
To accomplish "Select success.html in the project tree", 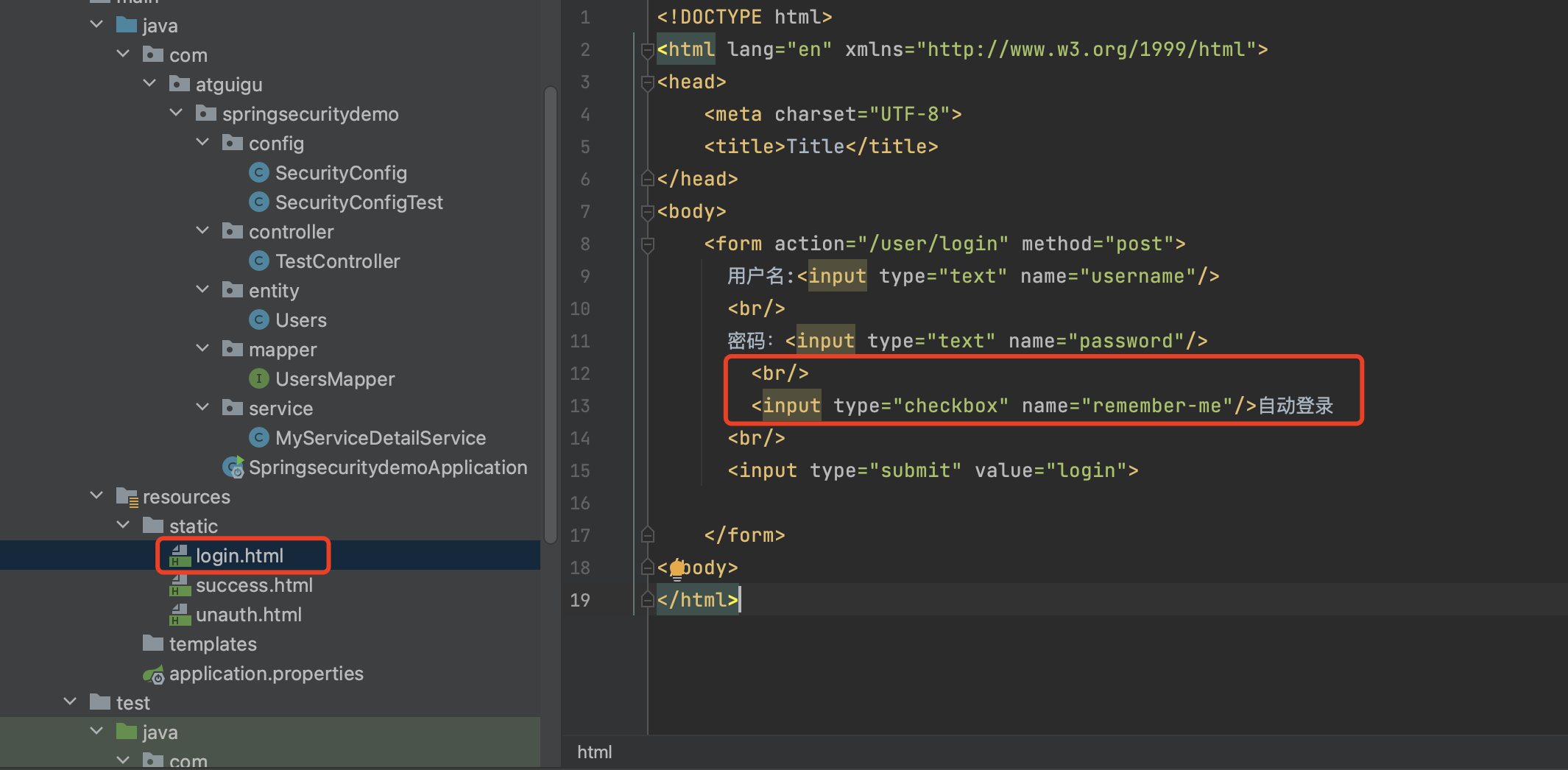I will (254, 585).
